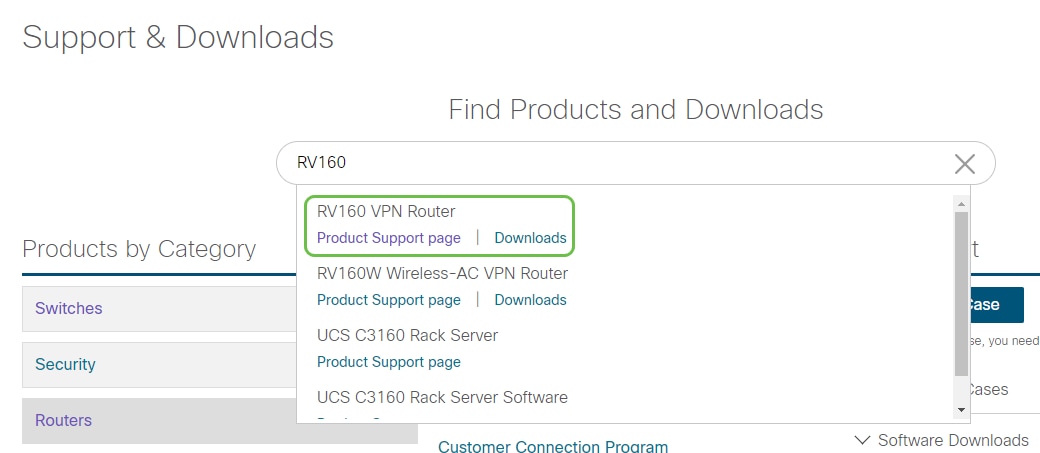Expand the Software Downloads chevron

click(x=862, y=440)
